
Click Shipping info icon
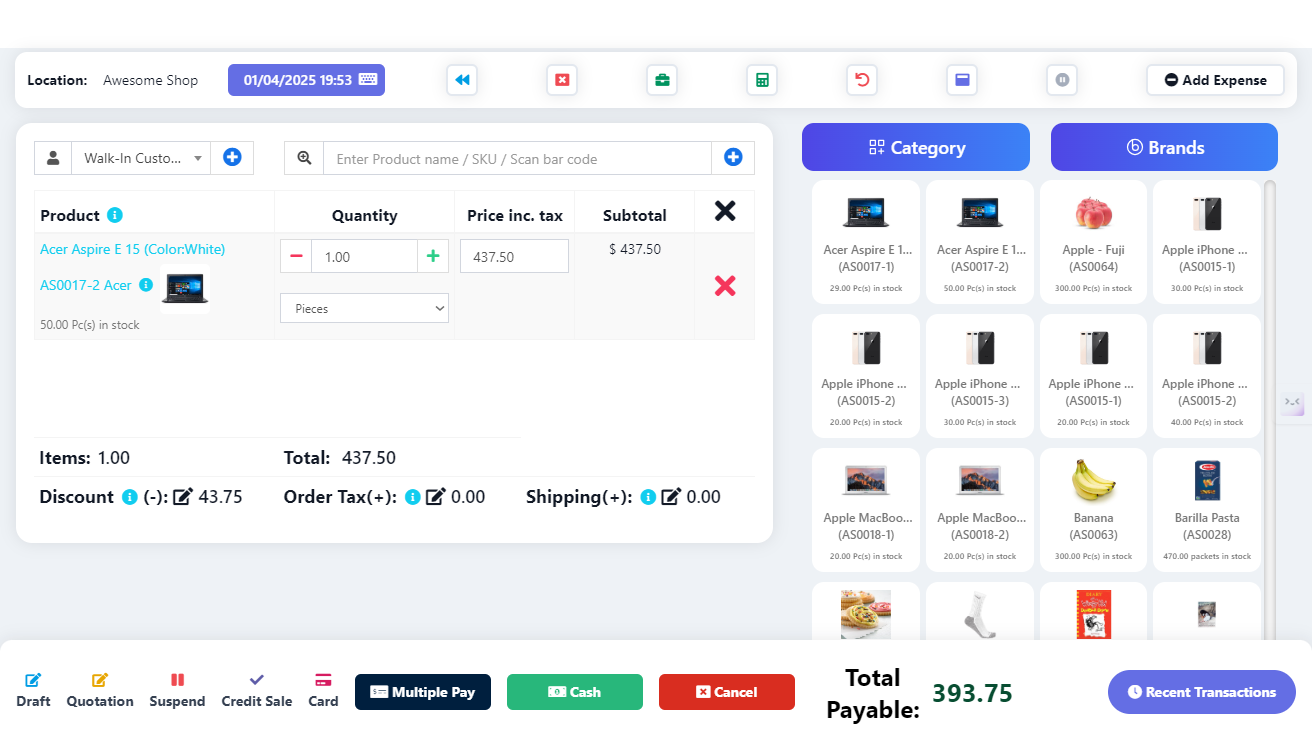[x=648, y=497]
